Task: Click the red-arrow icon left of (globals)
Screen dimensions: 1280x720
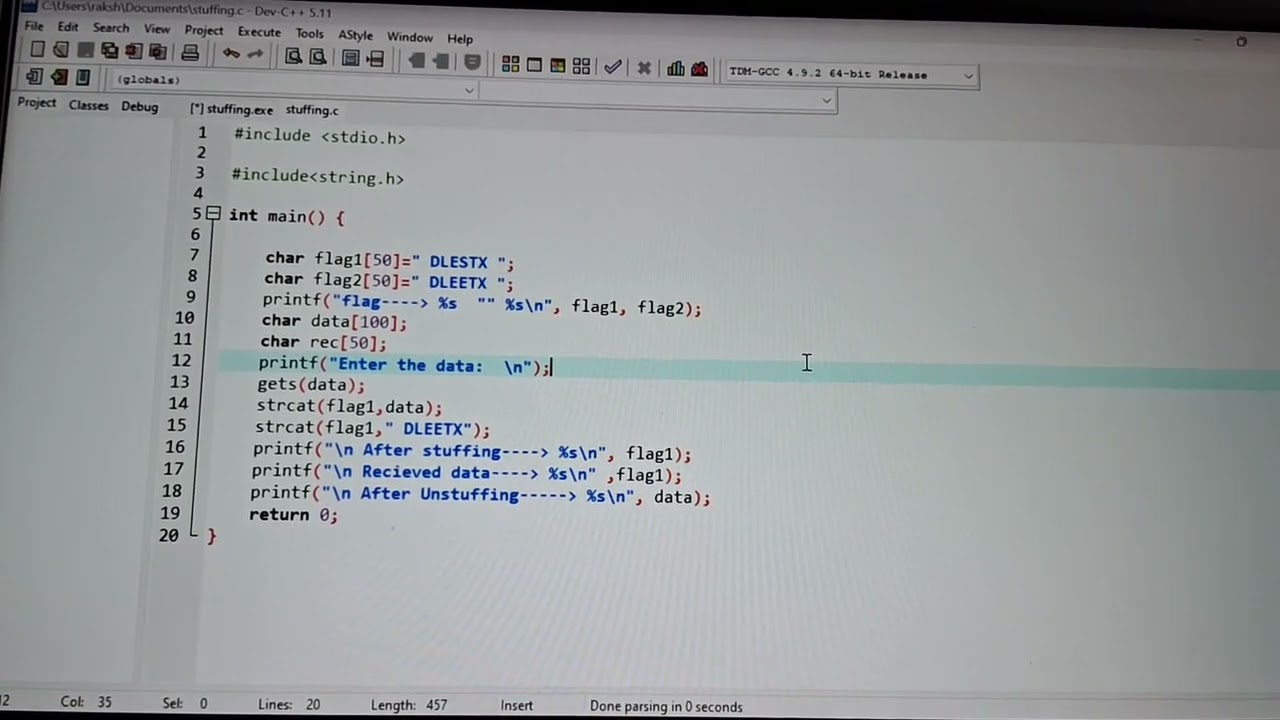Action: tap(59, 77)
